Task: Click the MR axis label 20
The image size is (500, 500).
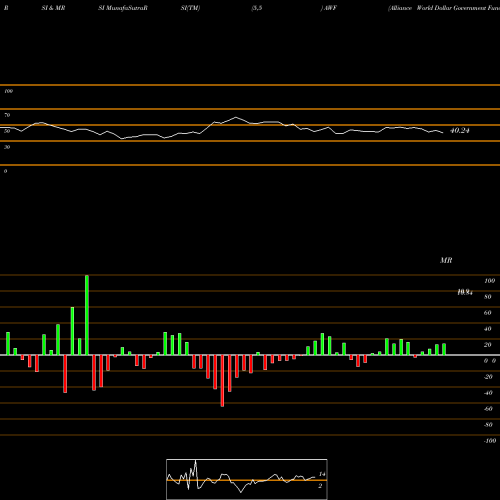Action: point(488,345)
